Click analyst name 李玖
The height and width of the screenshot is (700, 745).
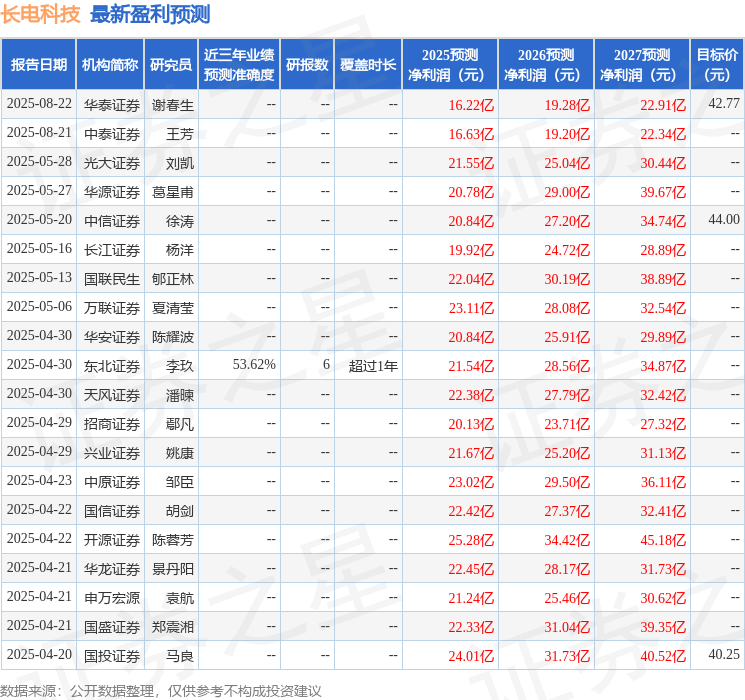click(180, 366)
